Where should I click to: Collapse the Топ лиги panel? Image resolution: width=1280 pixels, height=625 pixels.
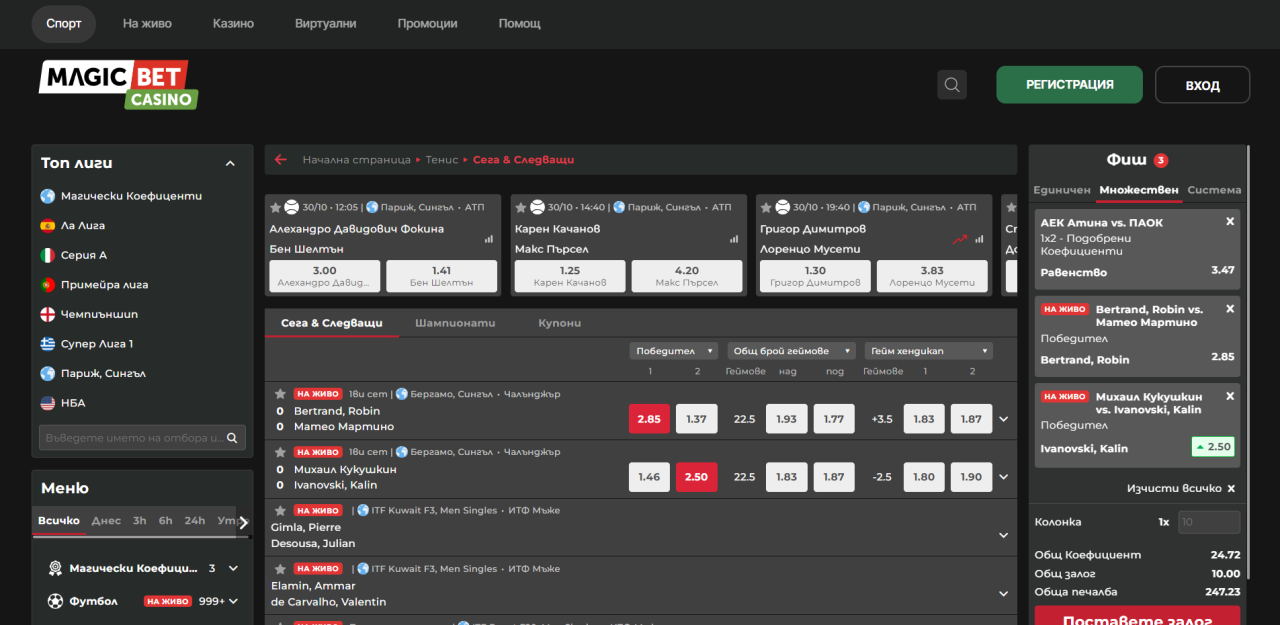point(230,163)
